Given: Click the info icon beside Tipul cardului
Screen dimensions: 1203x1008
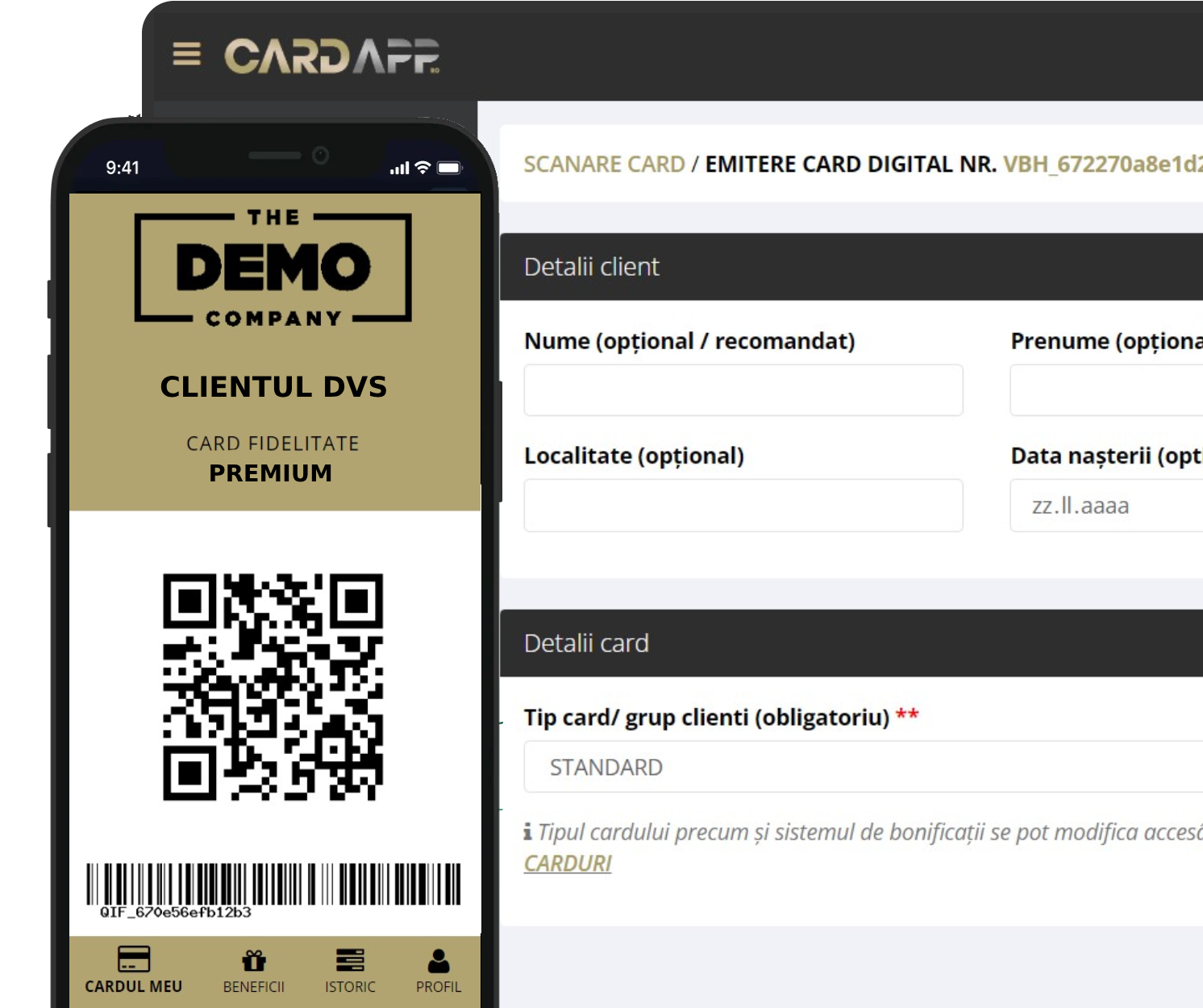Looking at the screenshot, I should [x=527, y=831].
